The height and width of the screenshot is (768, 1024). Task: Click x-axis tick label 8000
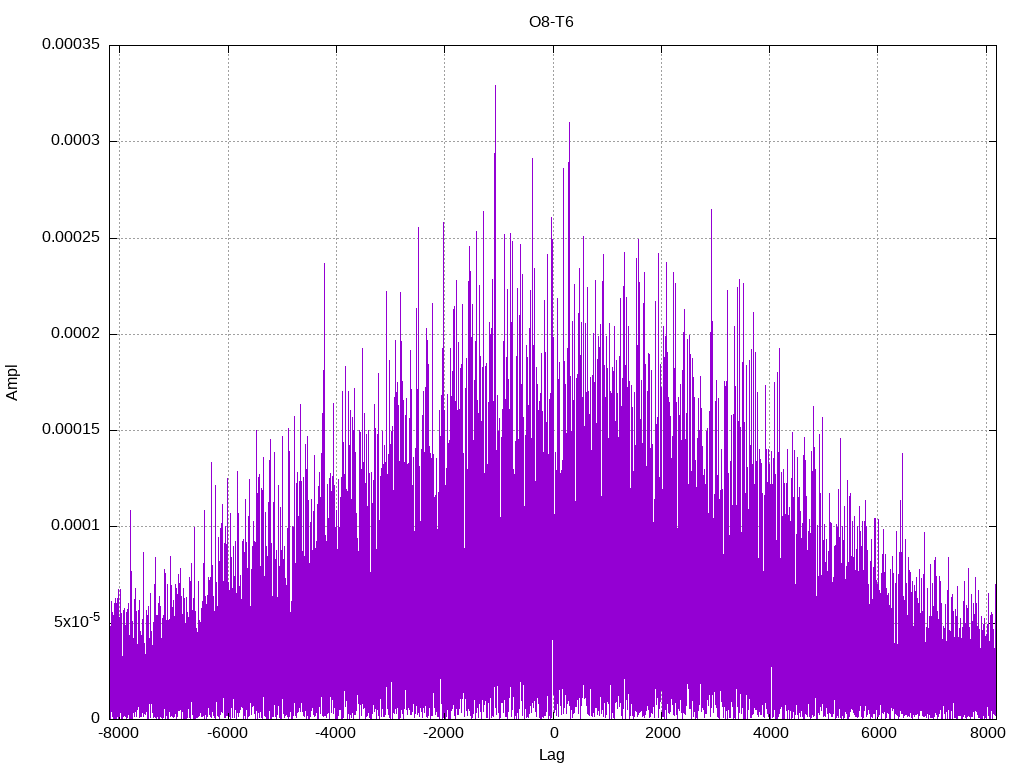987,733
